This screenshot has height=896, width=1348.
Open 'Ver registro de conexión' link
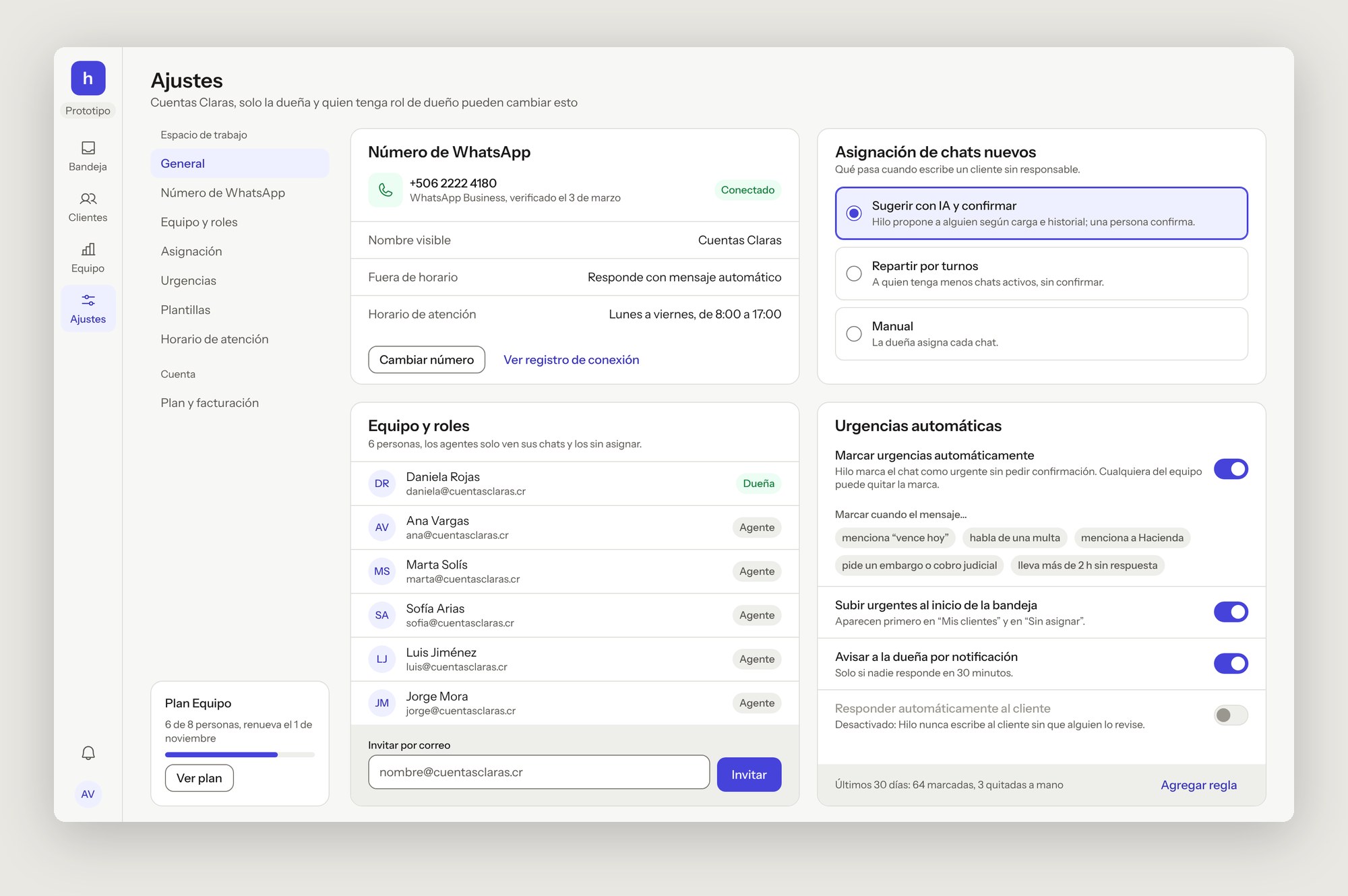(x=572, y=360)
